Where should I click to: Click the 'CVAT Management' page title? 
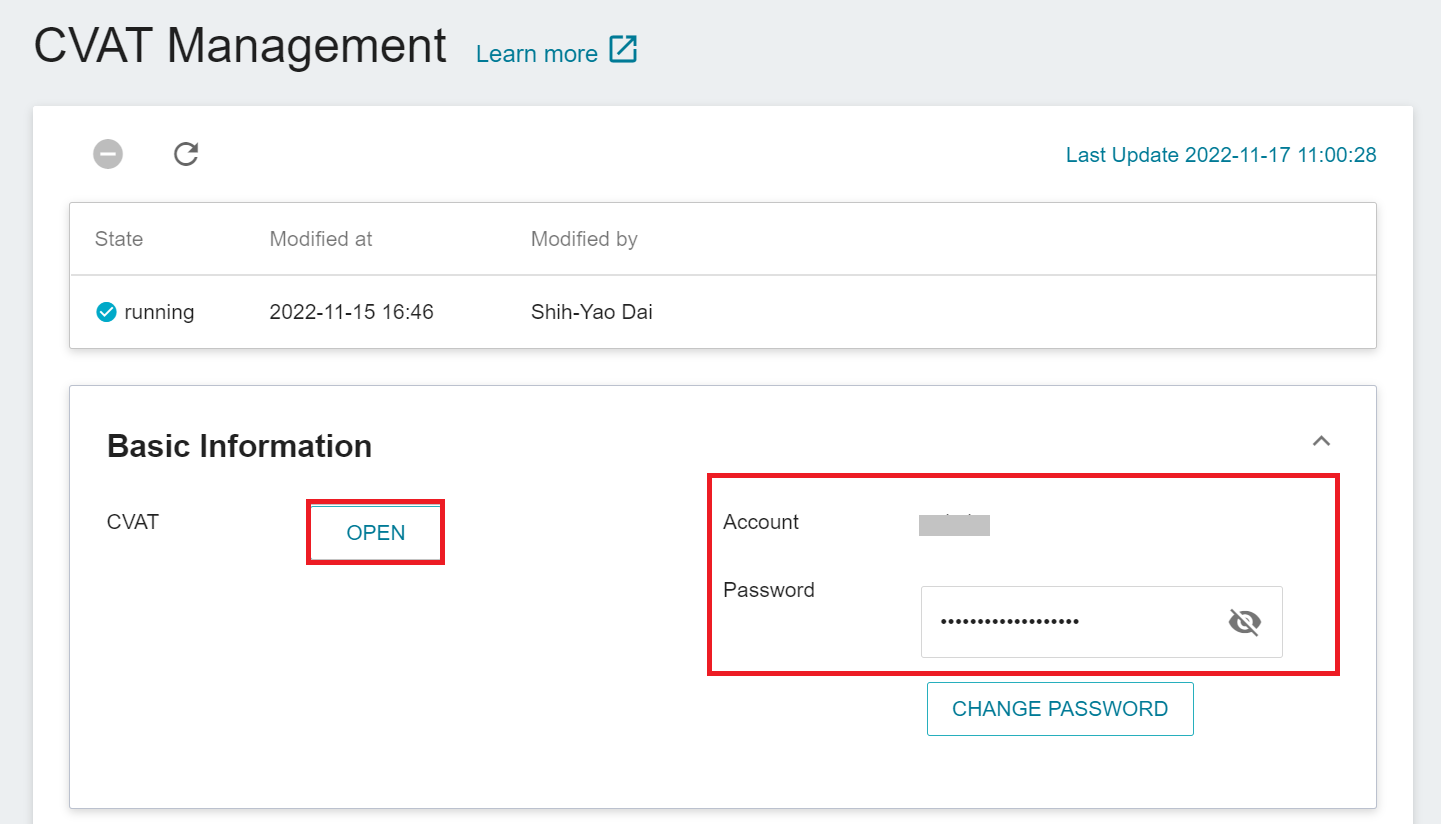point(240,47)
